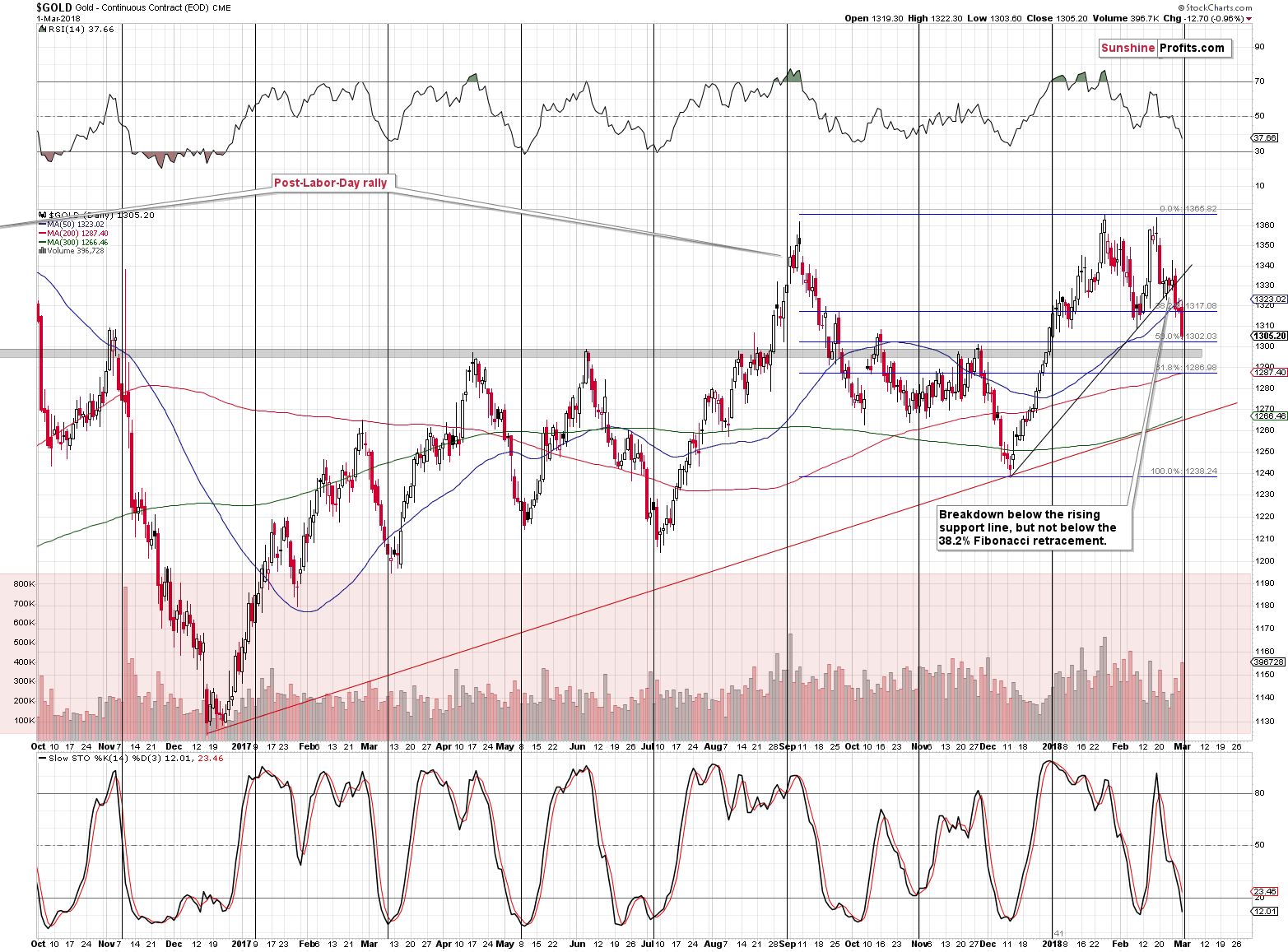Click the 100K volume axis label
Screen dimensions: 1288x952
click(x=24, y=721)
